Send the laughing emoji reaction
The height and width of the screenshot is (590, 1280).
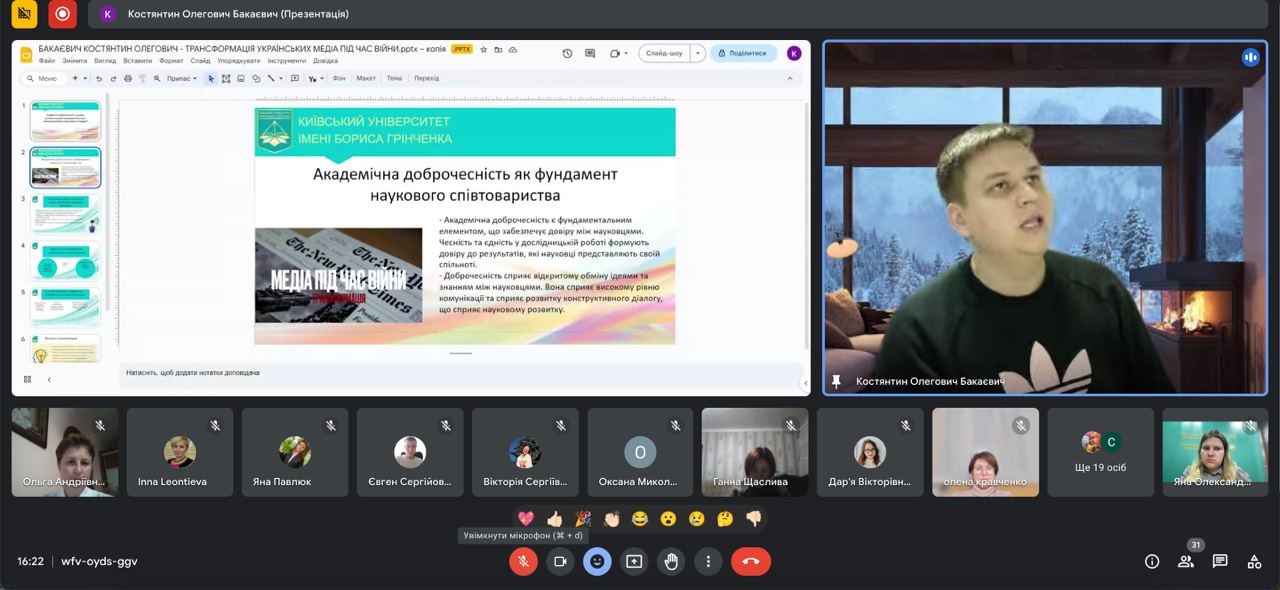tap(640, 519)
